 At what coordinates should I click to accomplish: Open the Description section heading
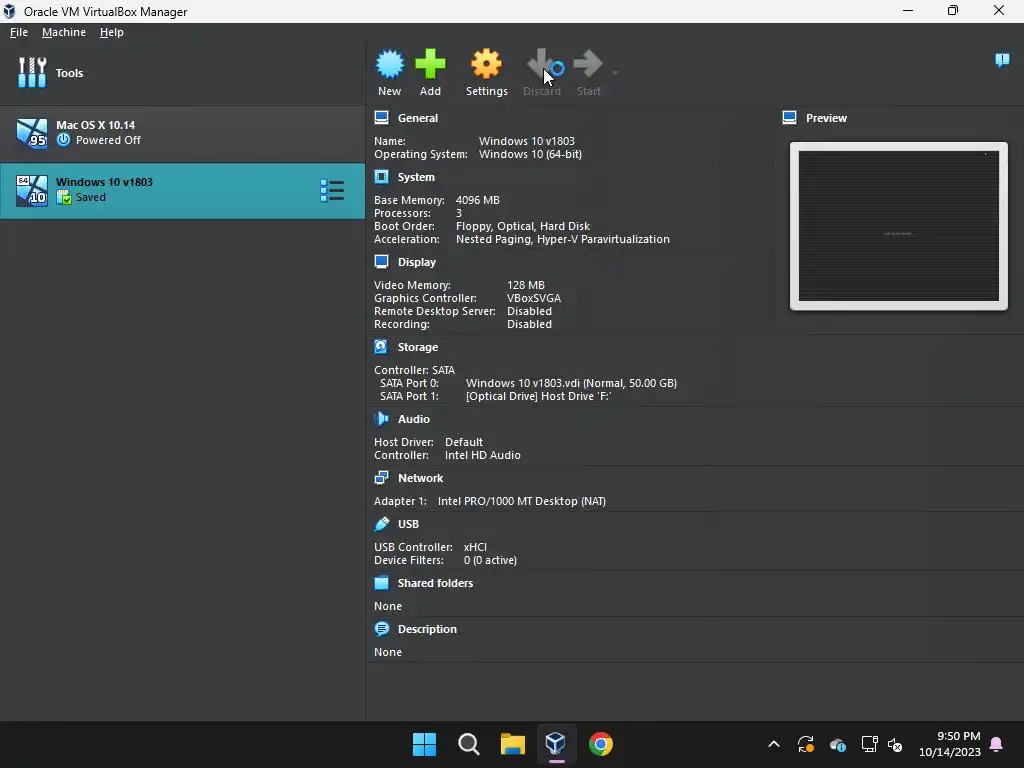427,629
